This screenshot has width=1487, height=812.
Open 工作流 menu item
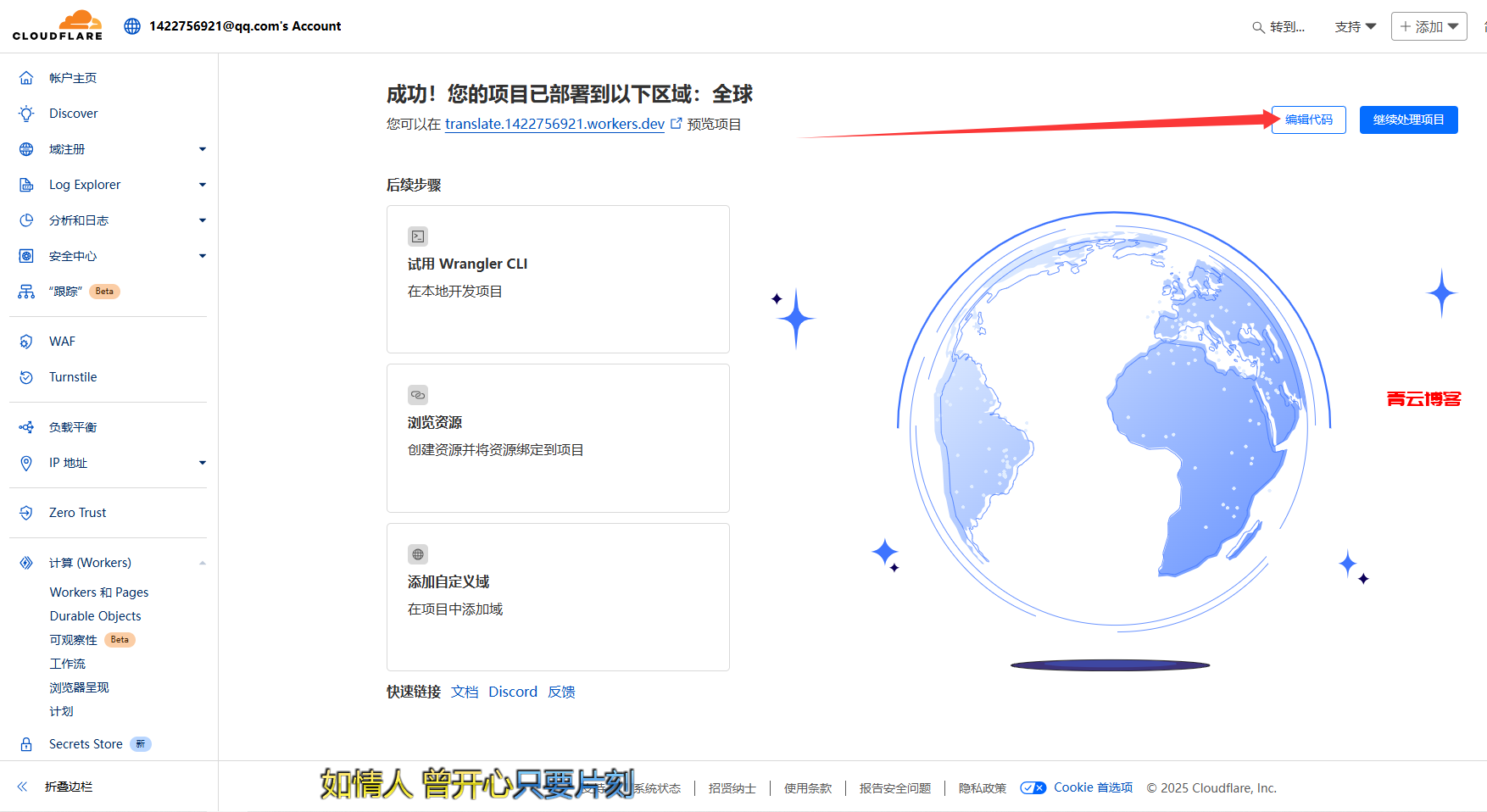[x=68, y=664]
